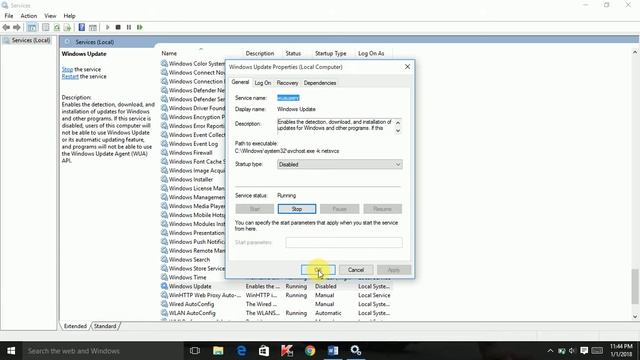
Task: Click the Start parameters input field
Action: pyautogui.click(x=344, y=242)
